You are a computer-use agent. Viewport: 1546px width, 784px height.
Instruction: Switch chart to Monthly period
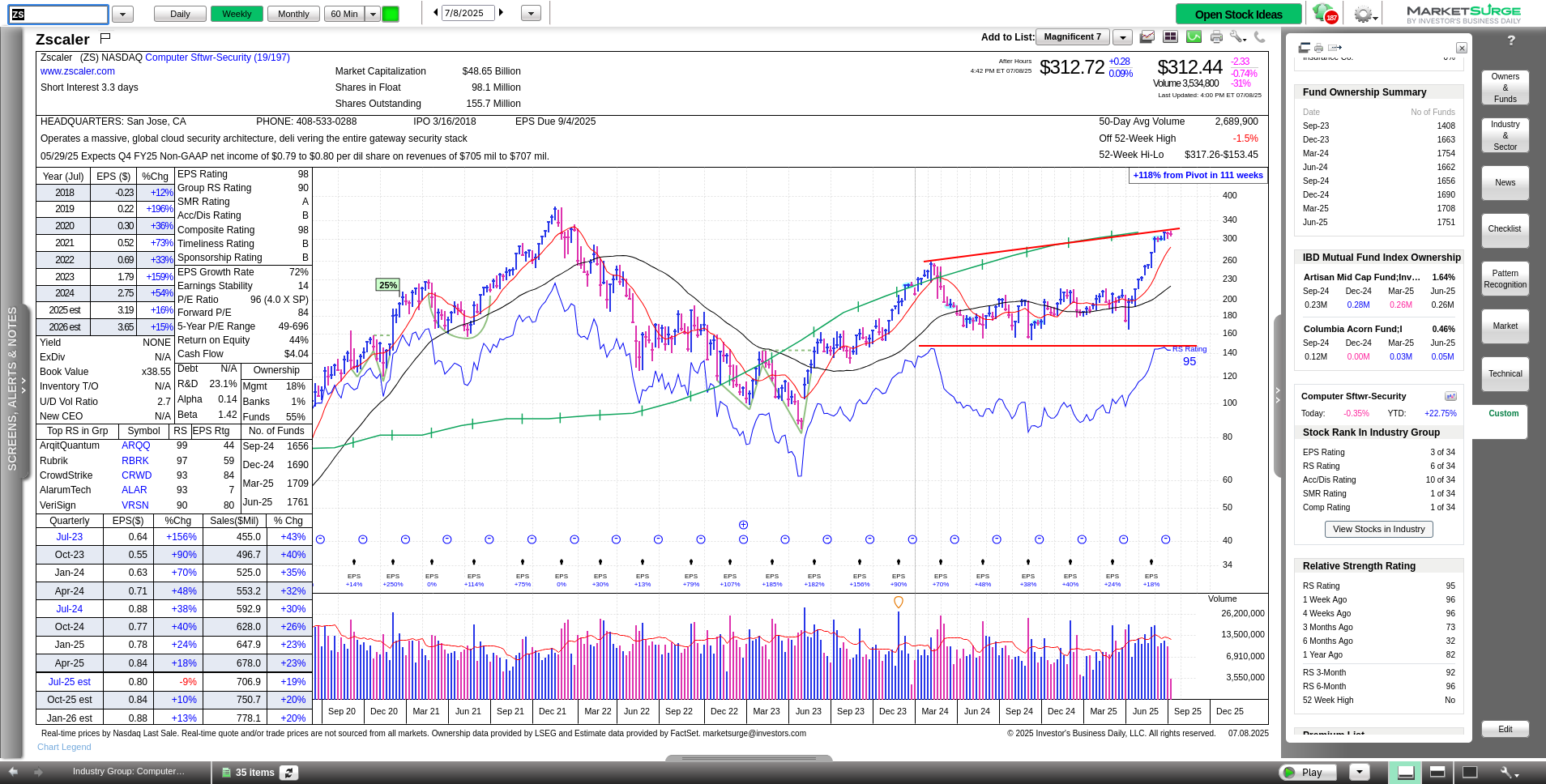coord(293,14)
